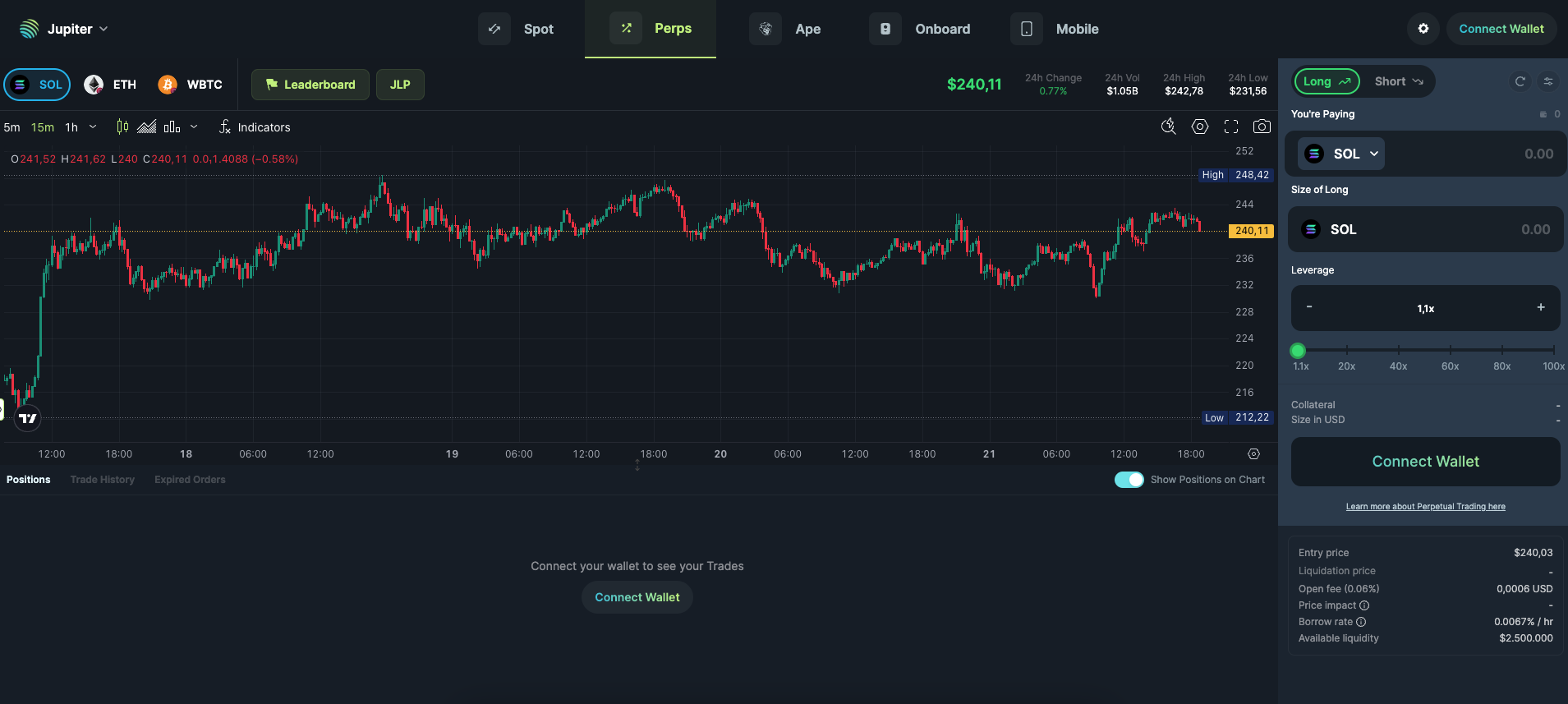Viewport: 1568px width, 704px height.
Task: Set chart interval to 1h
Action: coord(71,127)
